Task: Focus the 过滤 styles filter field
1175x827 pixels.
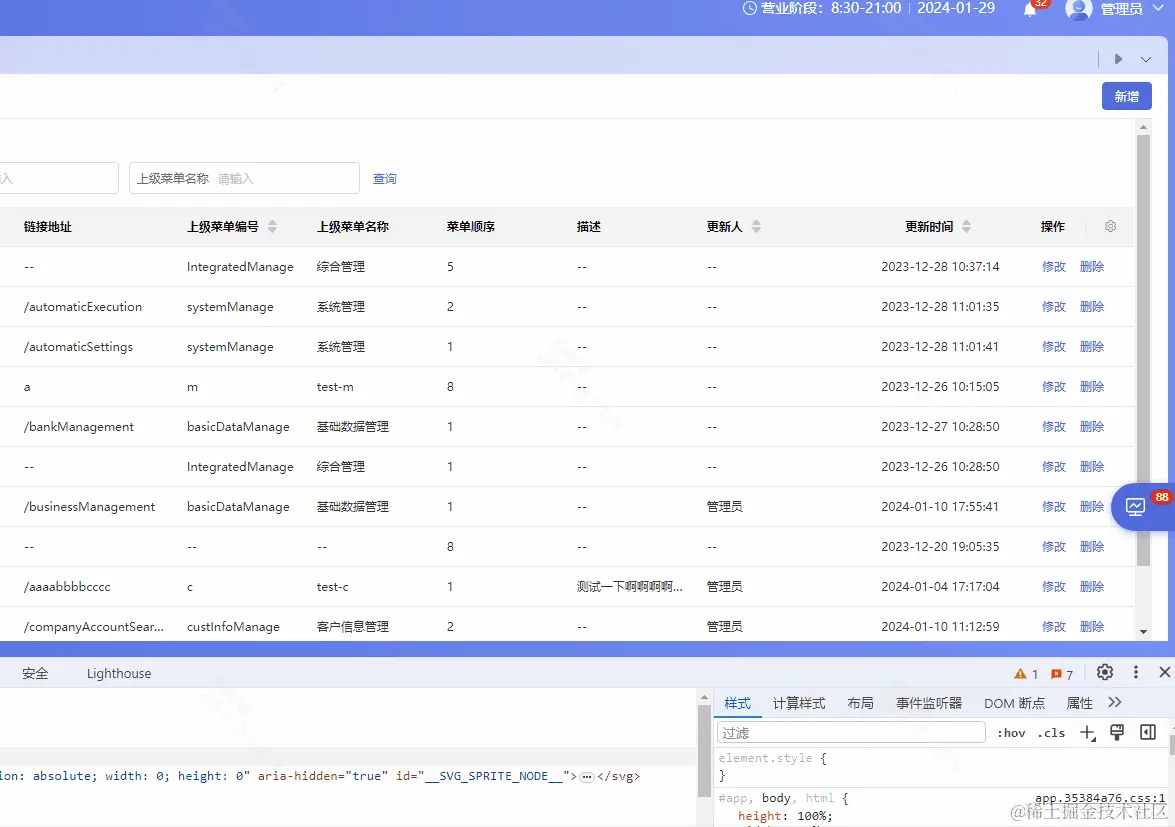Action: point(851,733)
